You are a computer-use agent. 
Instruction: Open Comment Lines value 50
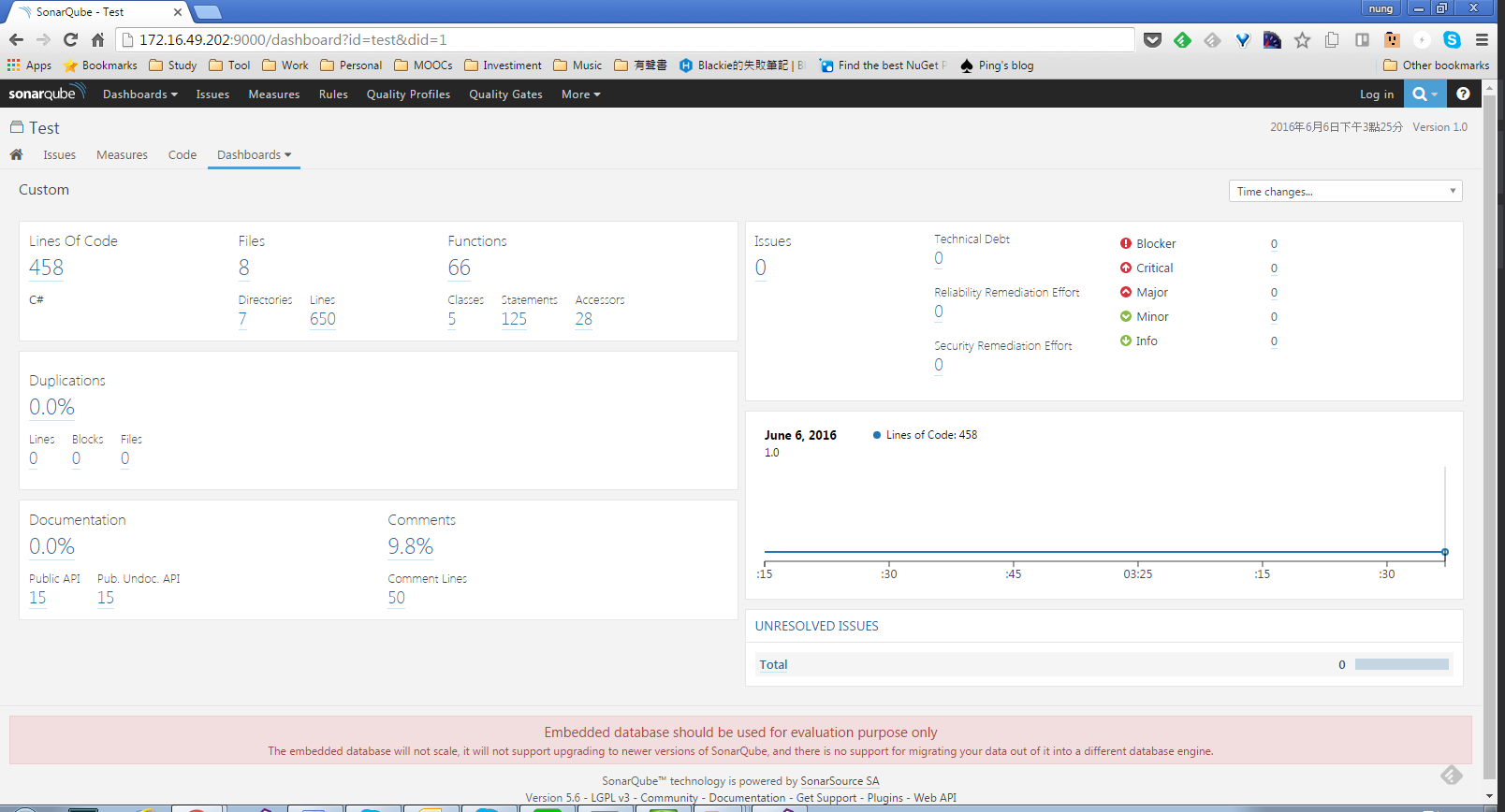[x=397, y=598]
